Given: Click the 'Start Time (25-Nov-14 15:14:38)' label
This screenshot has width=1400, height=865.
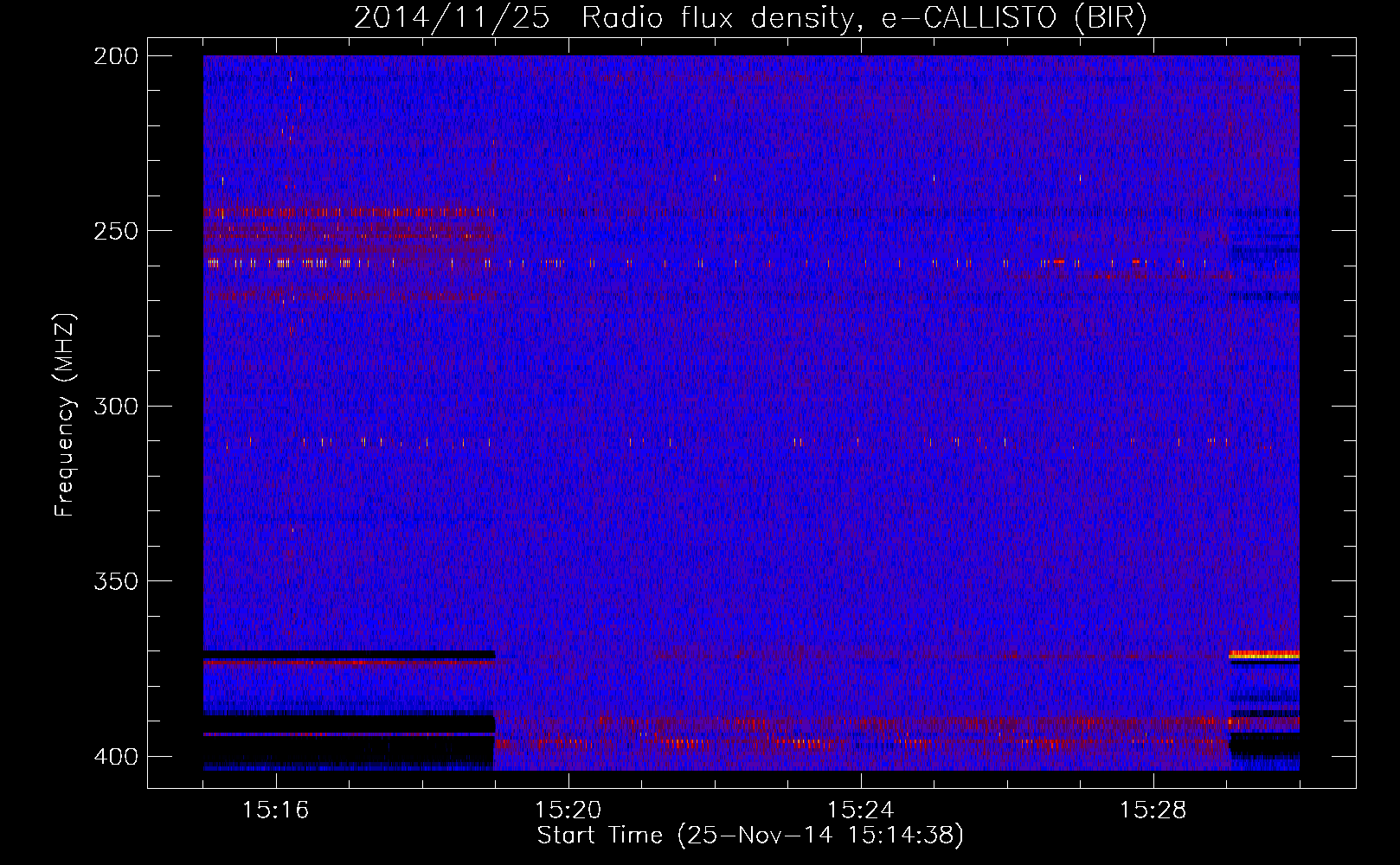Looking at the screenshot, I should click(x=750, y=836).
